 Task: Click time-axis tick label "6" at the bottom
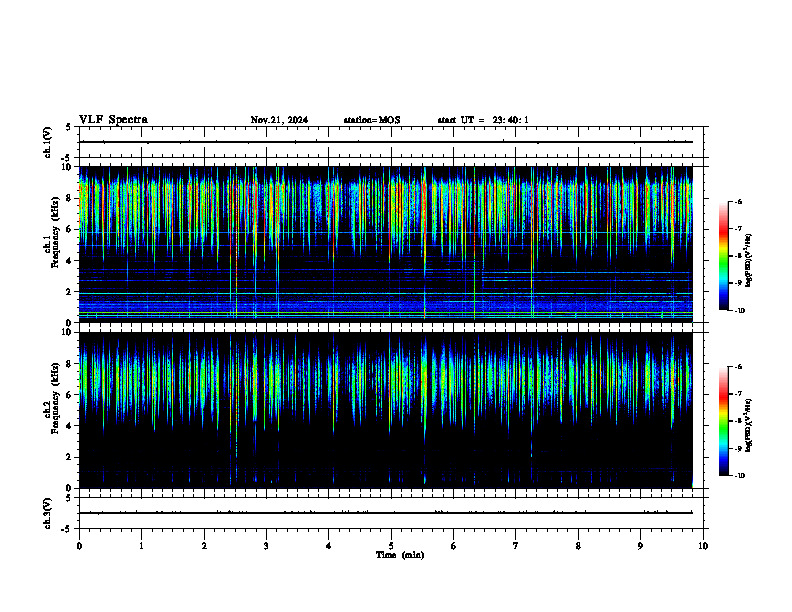454,546
